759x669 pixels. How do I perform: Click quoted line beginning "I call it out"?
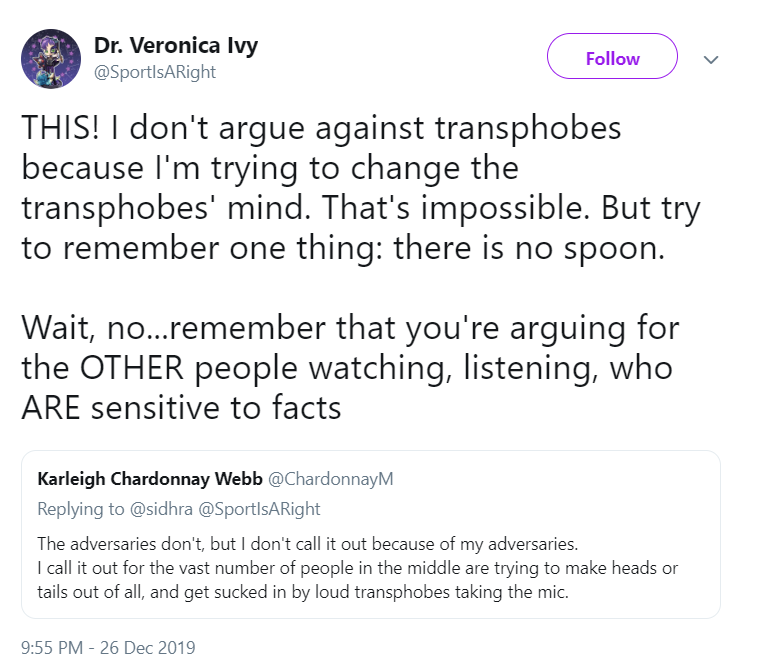pyautogui.click(x=357, y=567)
